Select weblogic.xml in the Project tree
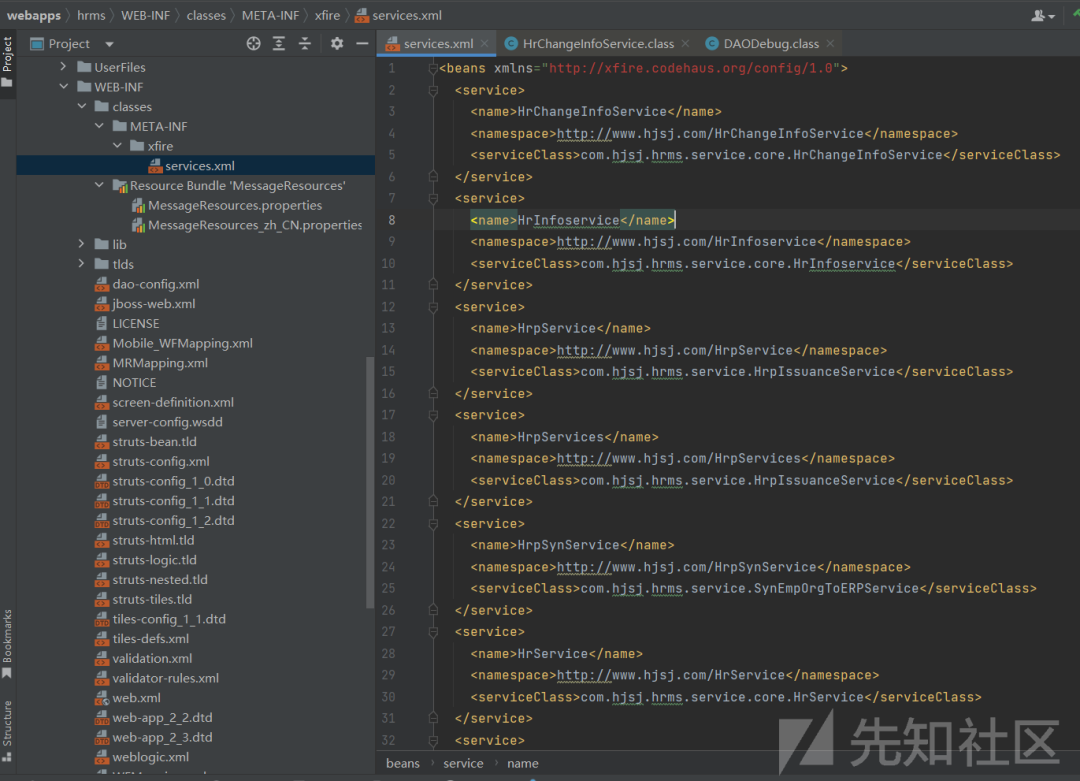The image size is (1080, 781). coord(150,757)
